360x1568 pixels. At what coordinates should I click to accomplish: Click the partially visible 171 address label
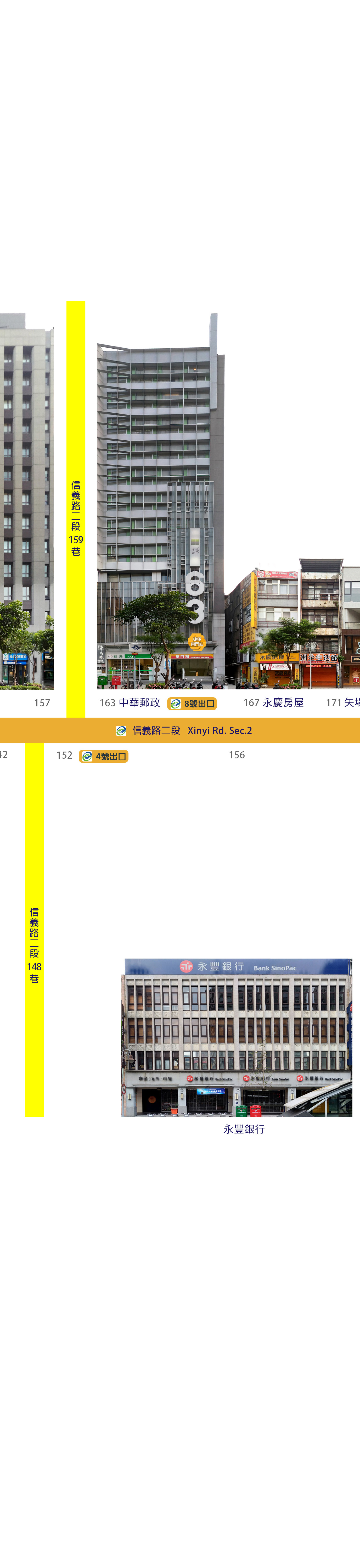pyautogui.click(x=343, y=703)
